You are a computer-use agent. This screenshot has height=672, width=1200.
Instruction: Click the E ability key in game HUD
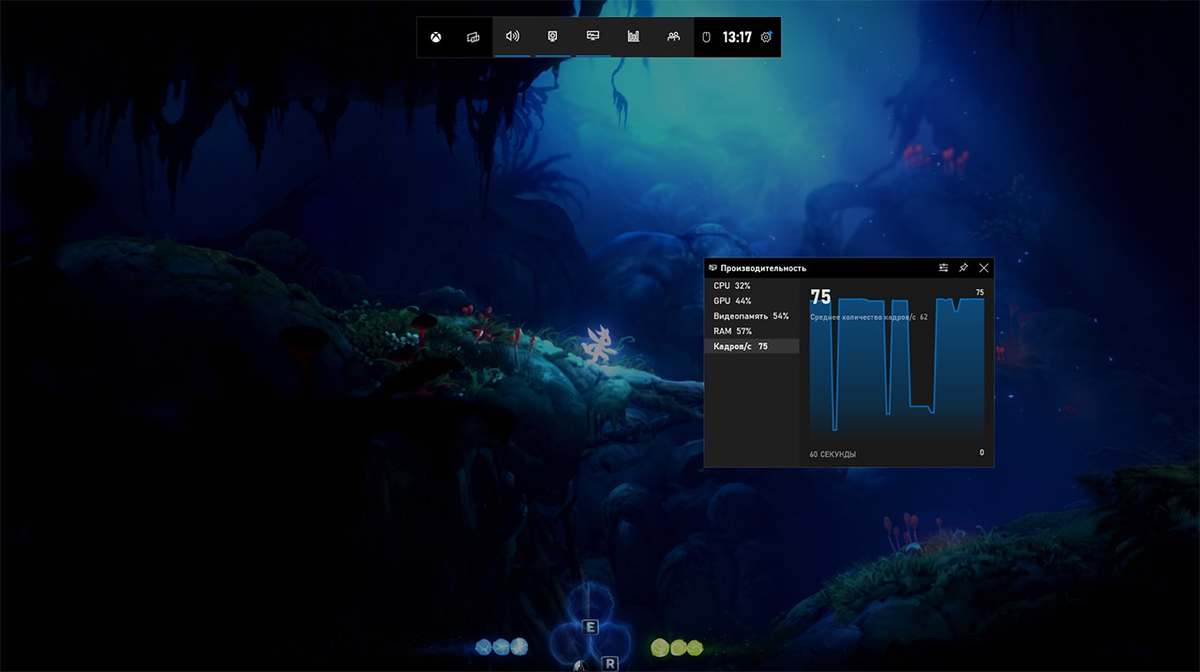click(590, 627)
